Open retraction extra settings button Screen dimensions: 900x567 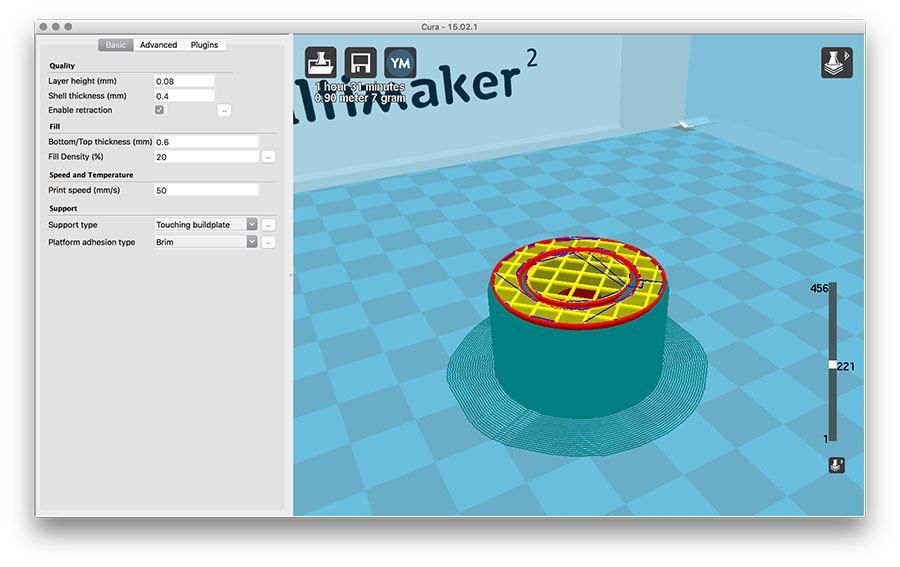click(224, 110)
